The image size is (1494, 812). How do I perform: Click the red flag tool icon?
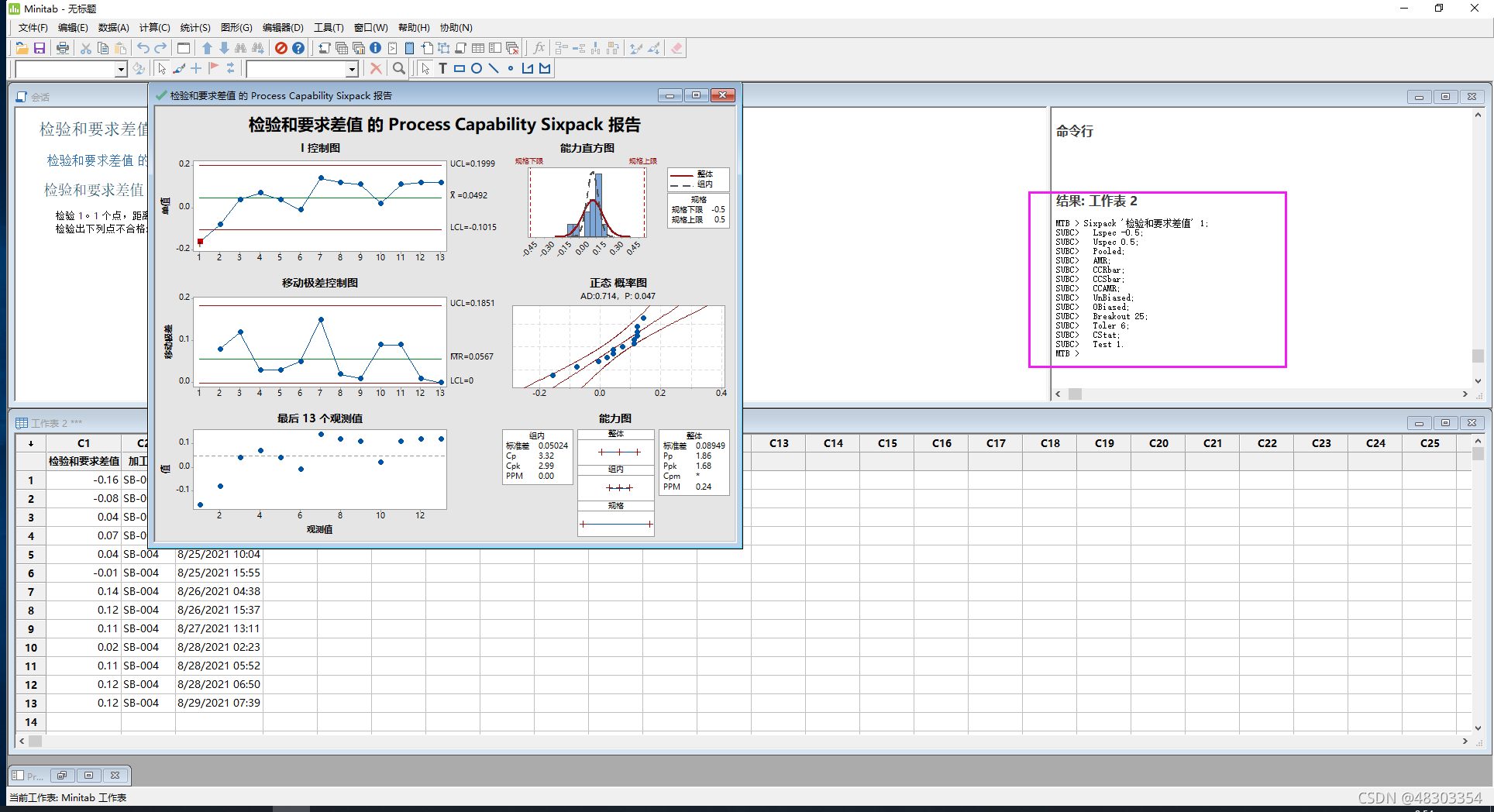pos(213,69)
